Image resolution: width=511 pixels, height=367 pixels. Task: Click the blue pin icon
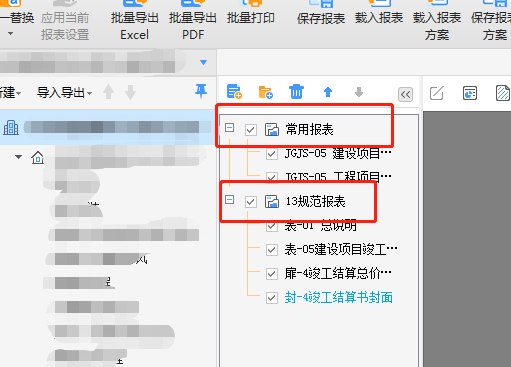(201, 91)
